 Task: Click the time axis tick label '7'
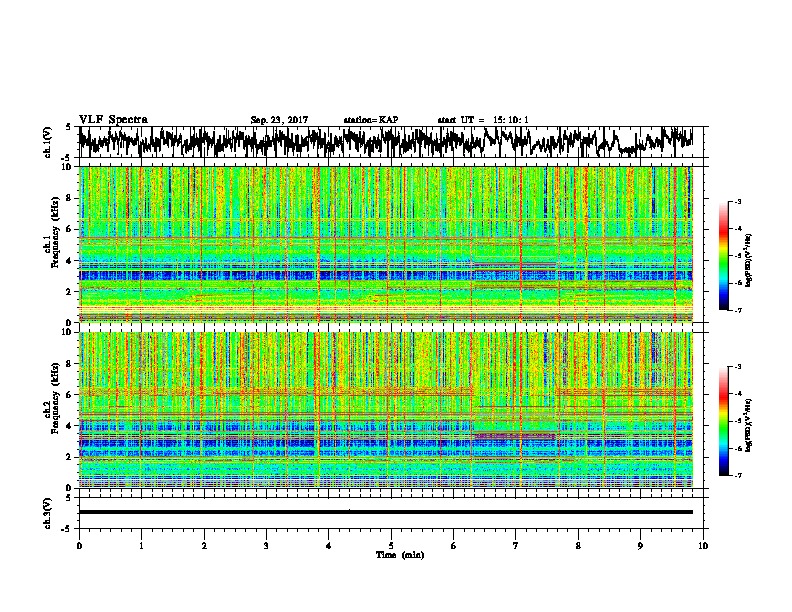516,546
